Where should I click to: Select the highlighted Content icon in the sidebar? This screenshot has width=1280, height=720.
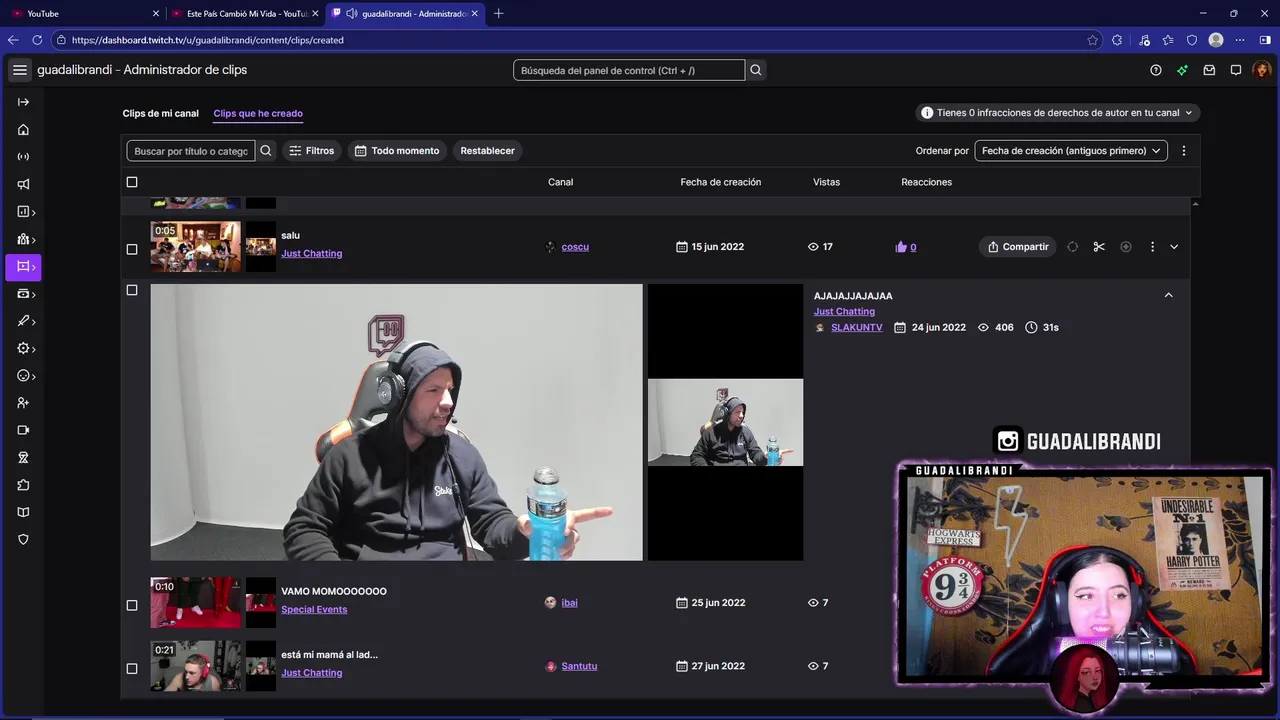pos(23,267)
